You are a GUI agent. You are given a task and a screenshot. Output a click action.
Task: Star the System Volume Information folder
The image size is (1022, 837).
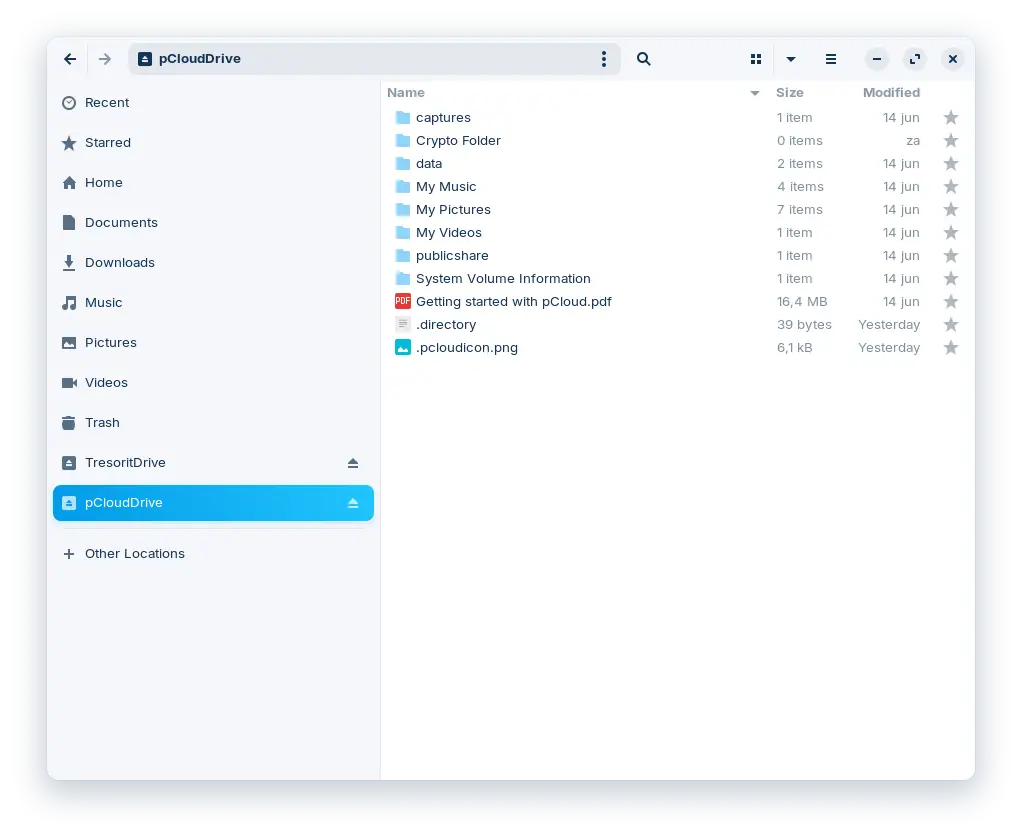click(951, 278)
